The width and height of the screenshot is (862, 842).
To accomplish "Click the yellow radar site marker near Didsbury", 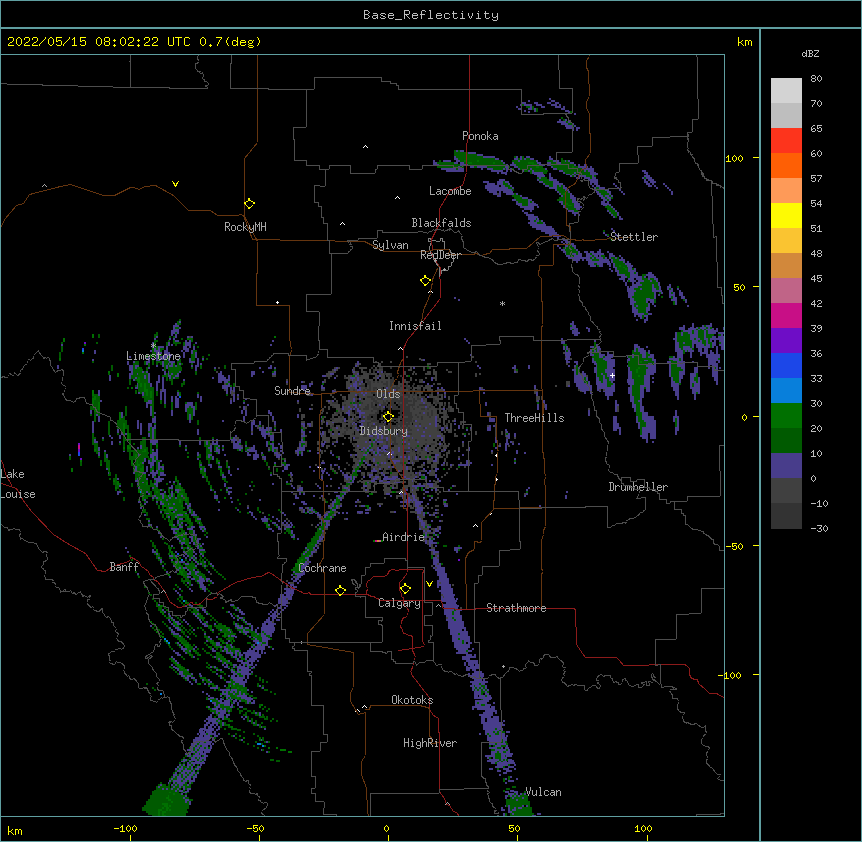I will tap(388, 416).
